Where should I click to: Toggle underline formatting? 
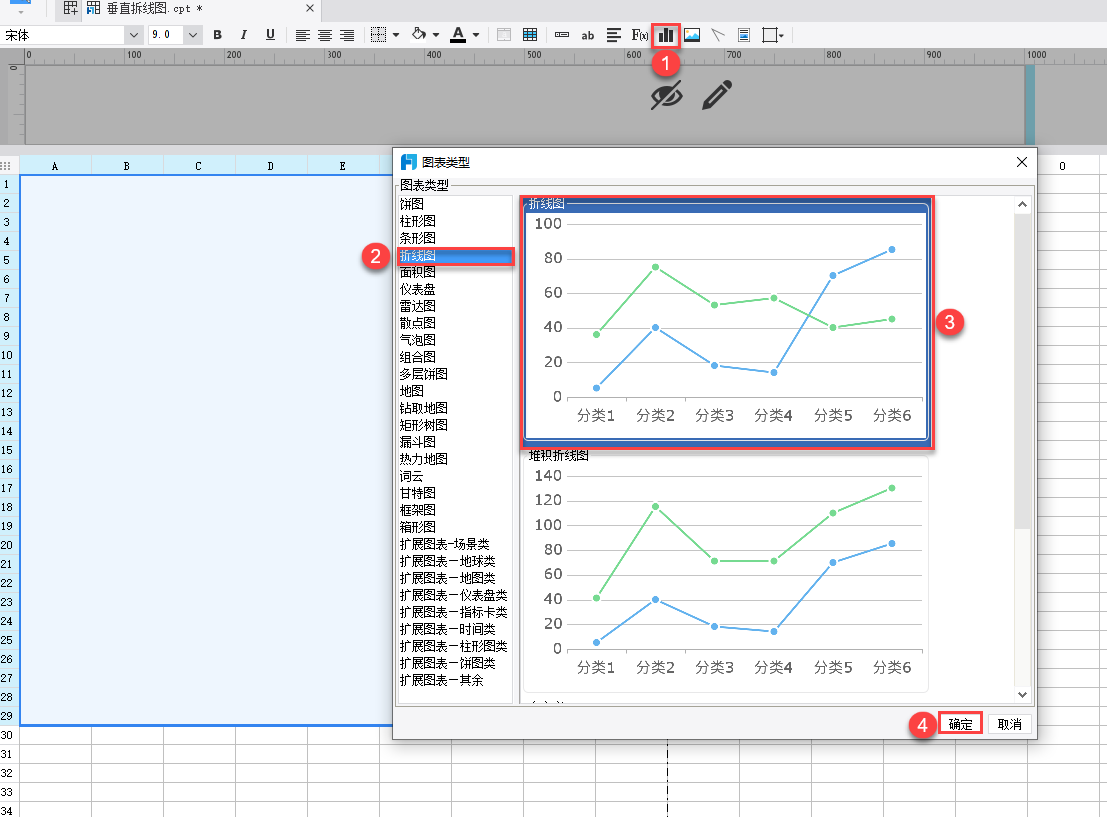270,35
